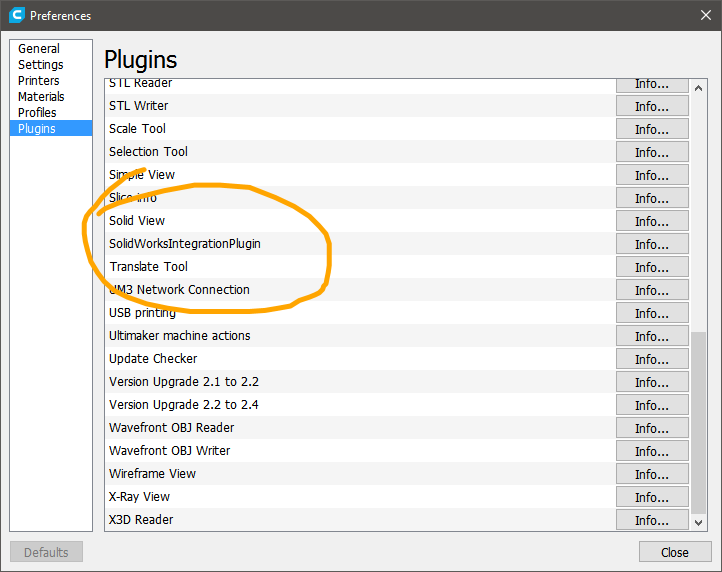722x572 pixels.
Task: Select the Solid View plugin row
Action: [360, 221]
